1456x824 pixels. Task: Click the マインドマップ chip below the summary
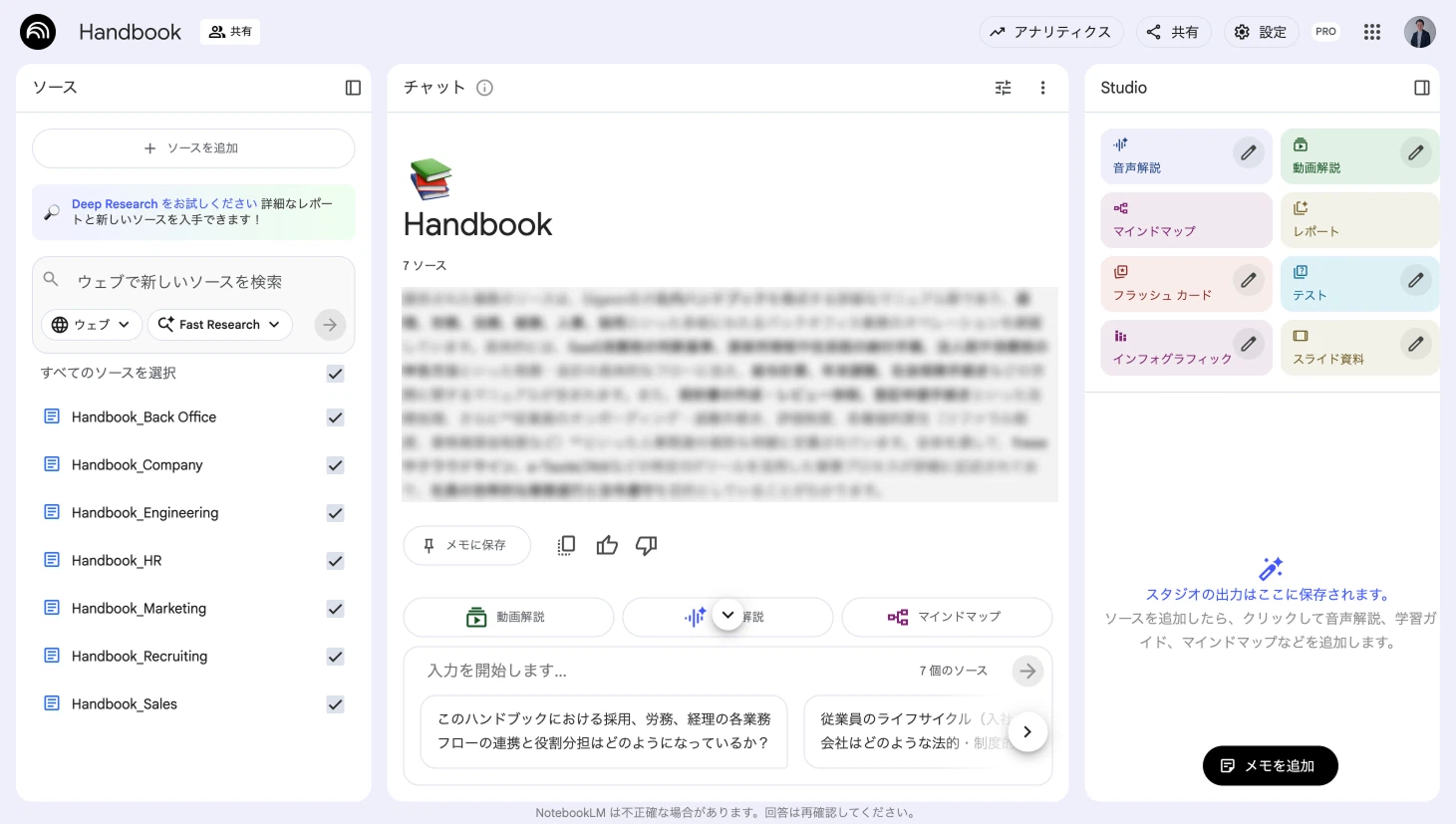(947, 617)
